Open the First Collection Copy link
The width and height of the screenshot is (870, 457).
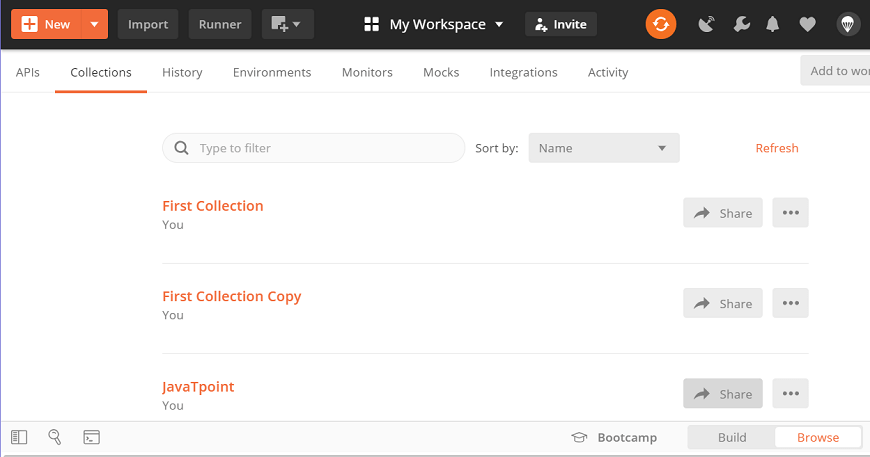231,296
